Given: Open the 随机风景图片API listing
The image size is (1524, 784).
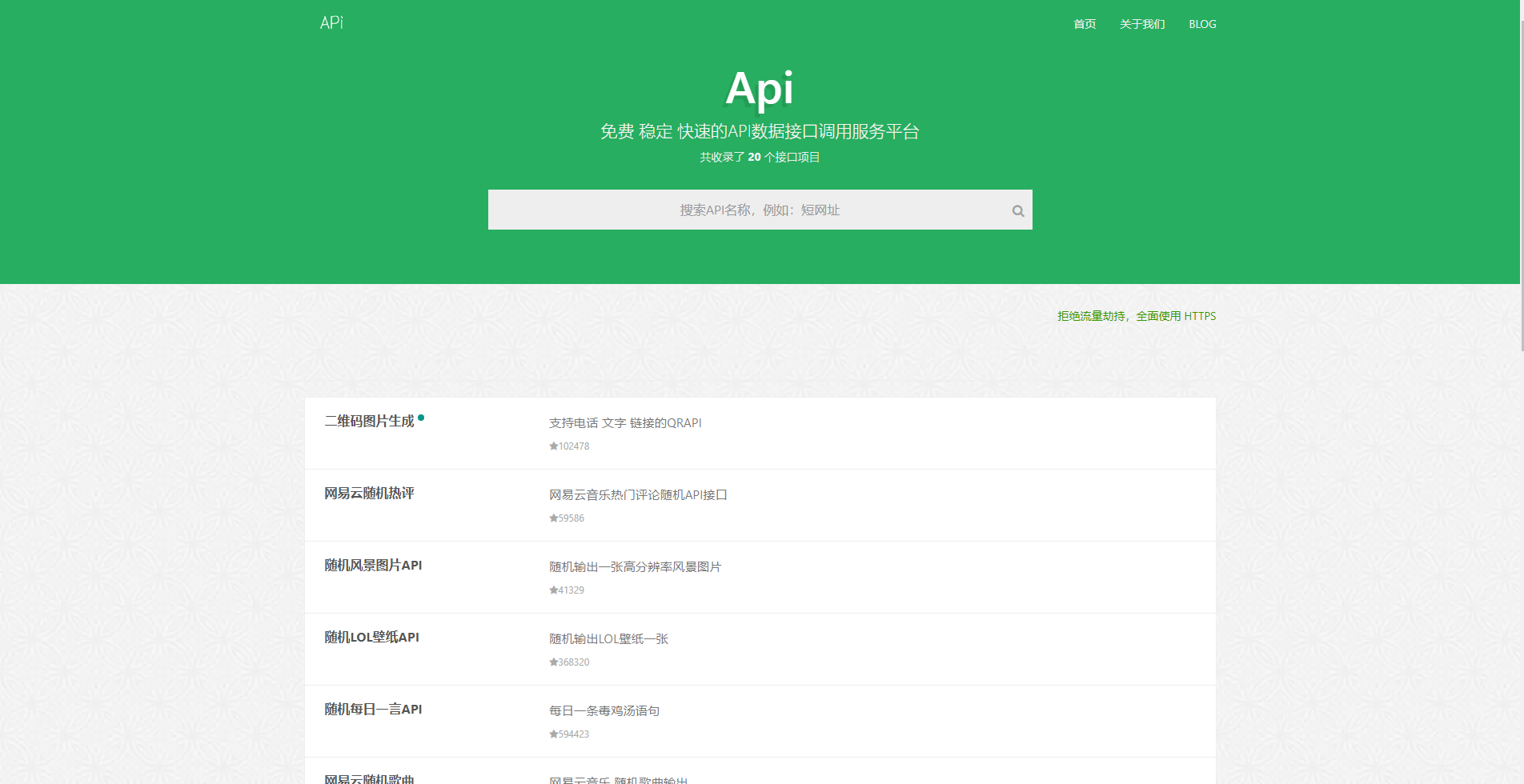Looking at the screenshot, I should [373, 566].
